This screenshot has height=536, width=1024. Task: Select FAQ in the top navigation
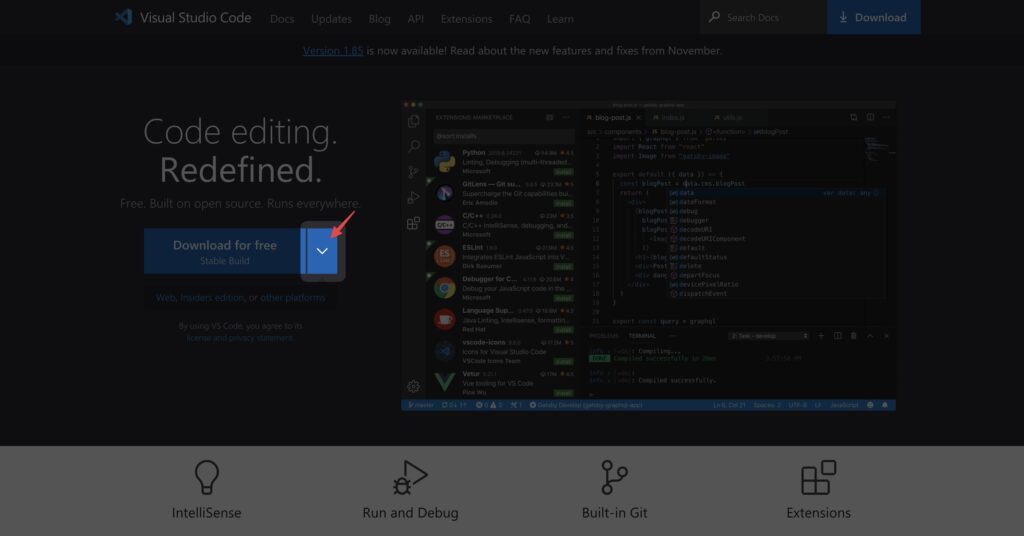519,18
